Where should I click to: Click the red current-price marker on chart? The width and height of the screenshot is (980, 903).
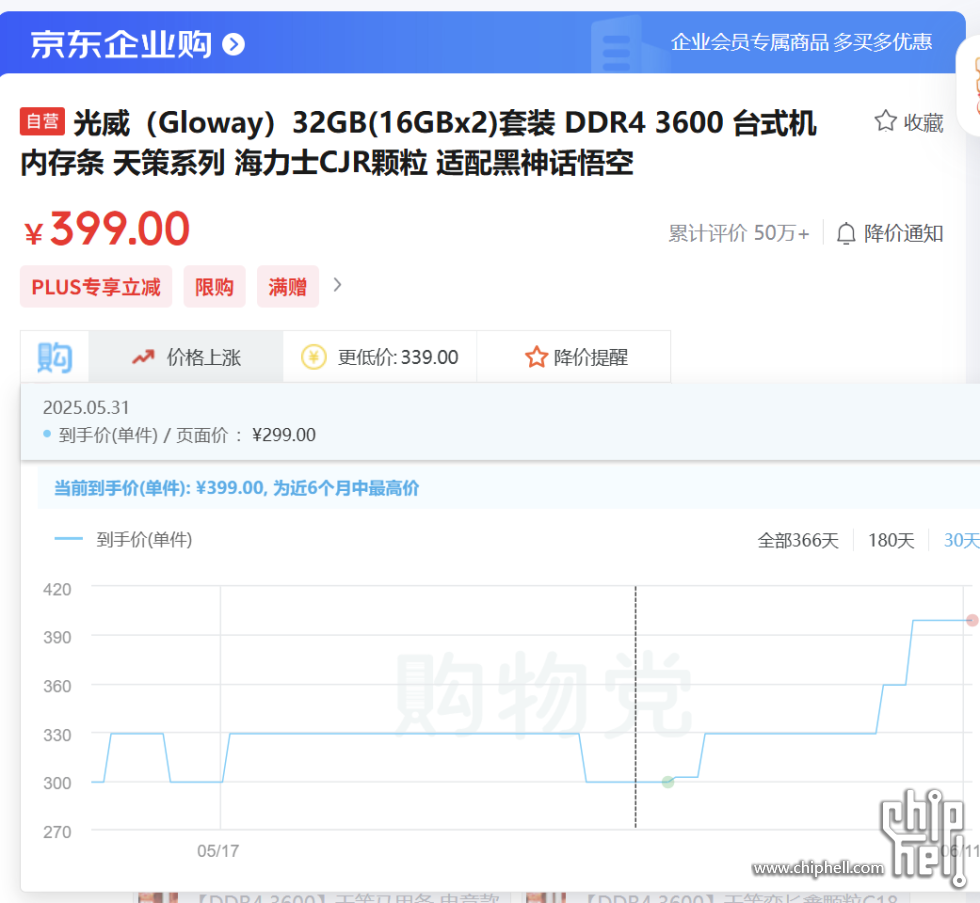(972, 621)
